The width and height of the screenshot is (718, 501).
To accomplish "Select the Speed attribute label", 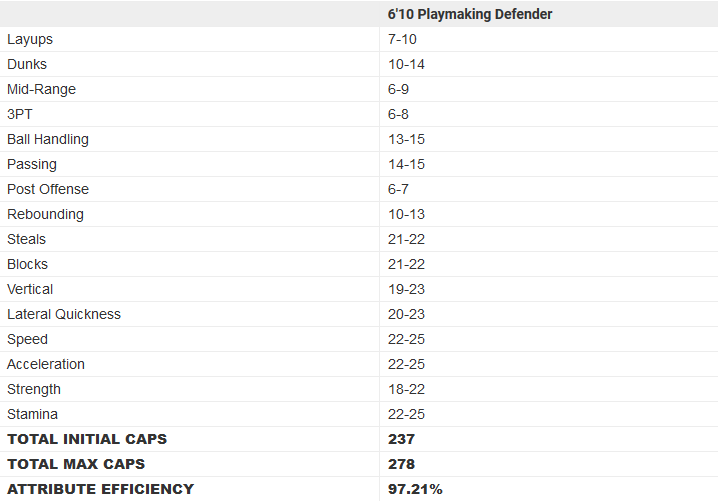I will click(x=27, y=339).
